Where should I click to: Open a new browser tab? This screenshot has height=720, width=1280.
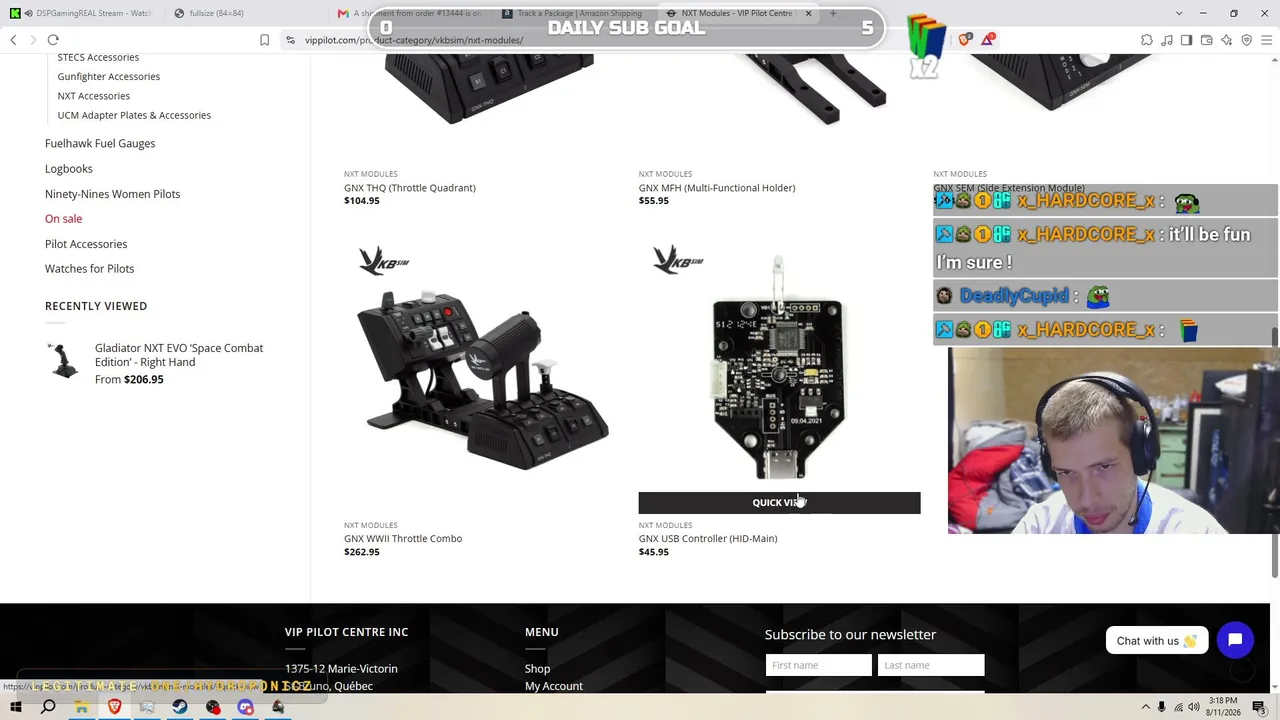[834, 13]
